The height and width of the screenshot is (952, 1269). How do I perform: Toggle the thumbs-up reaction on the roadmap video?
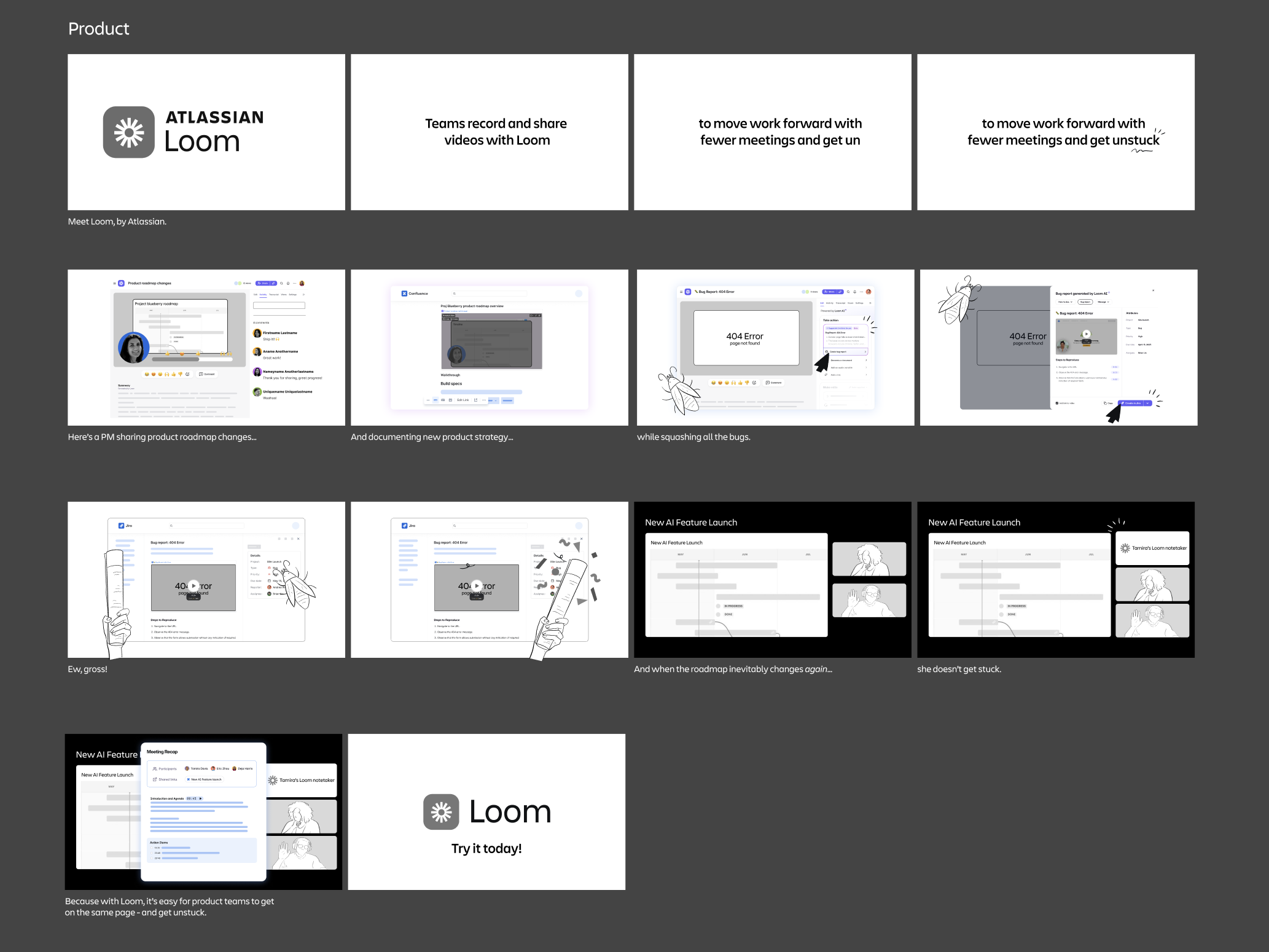(x=173, y=374)
